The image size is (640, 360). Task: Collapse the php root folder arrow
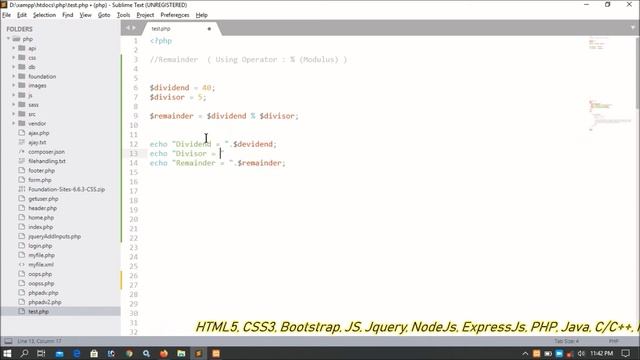[8, 39]
